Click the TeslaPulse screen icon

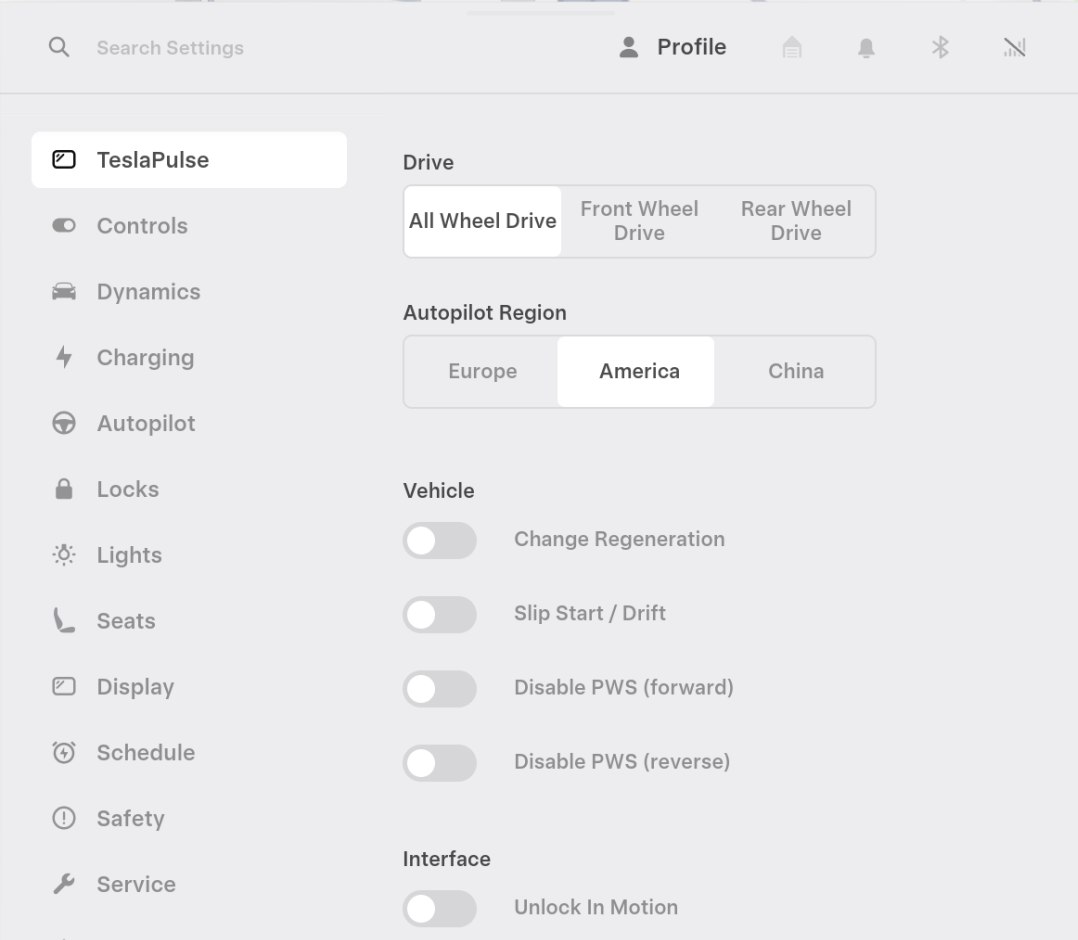point(64,160)
